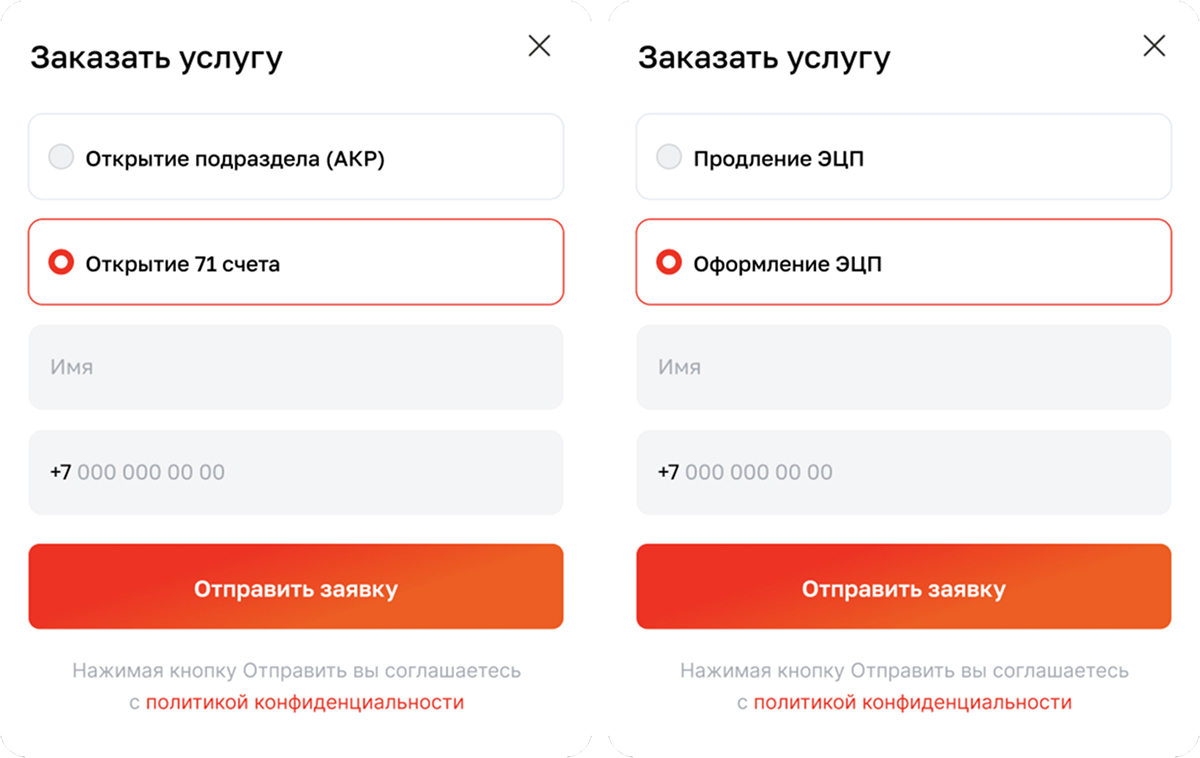
Task: Open политикой конфиденциальности link in the АКР form
Action: pyautogui.click(x=305, y=703)
